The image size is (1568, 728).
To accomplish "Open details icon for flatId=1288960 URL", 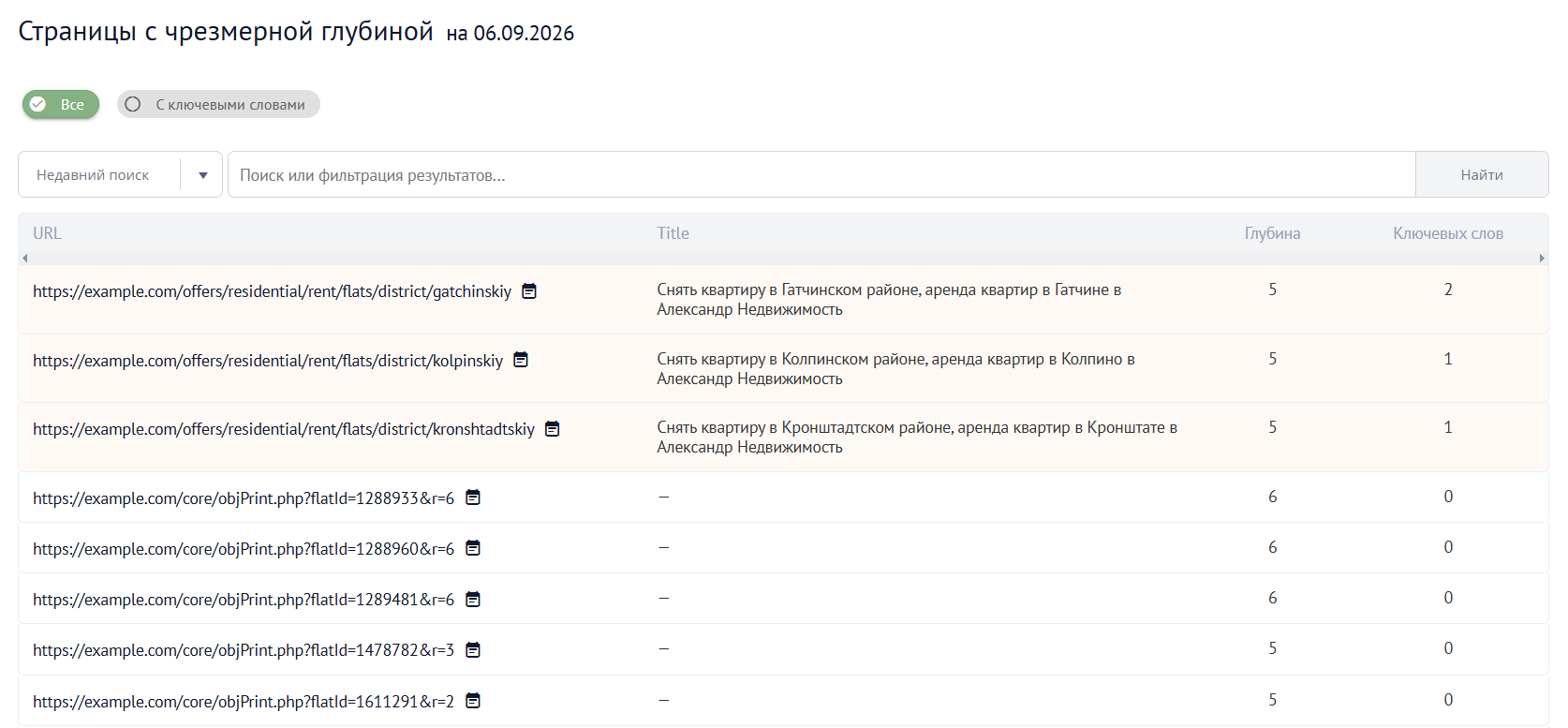I will 473,548.
